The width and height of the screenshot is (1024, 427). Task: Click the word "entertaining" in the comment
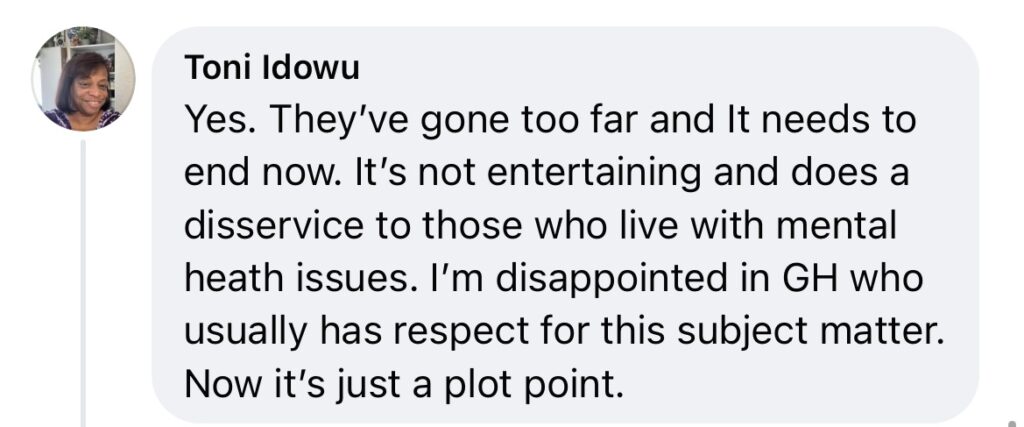(x=571, y=174)
